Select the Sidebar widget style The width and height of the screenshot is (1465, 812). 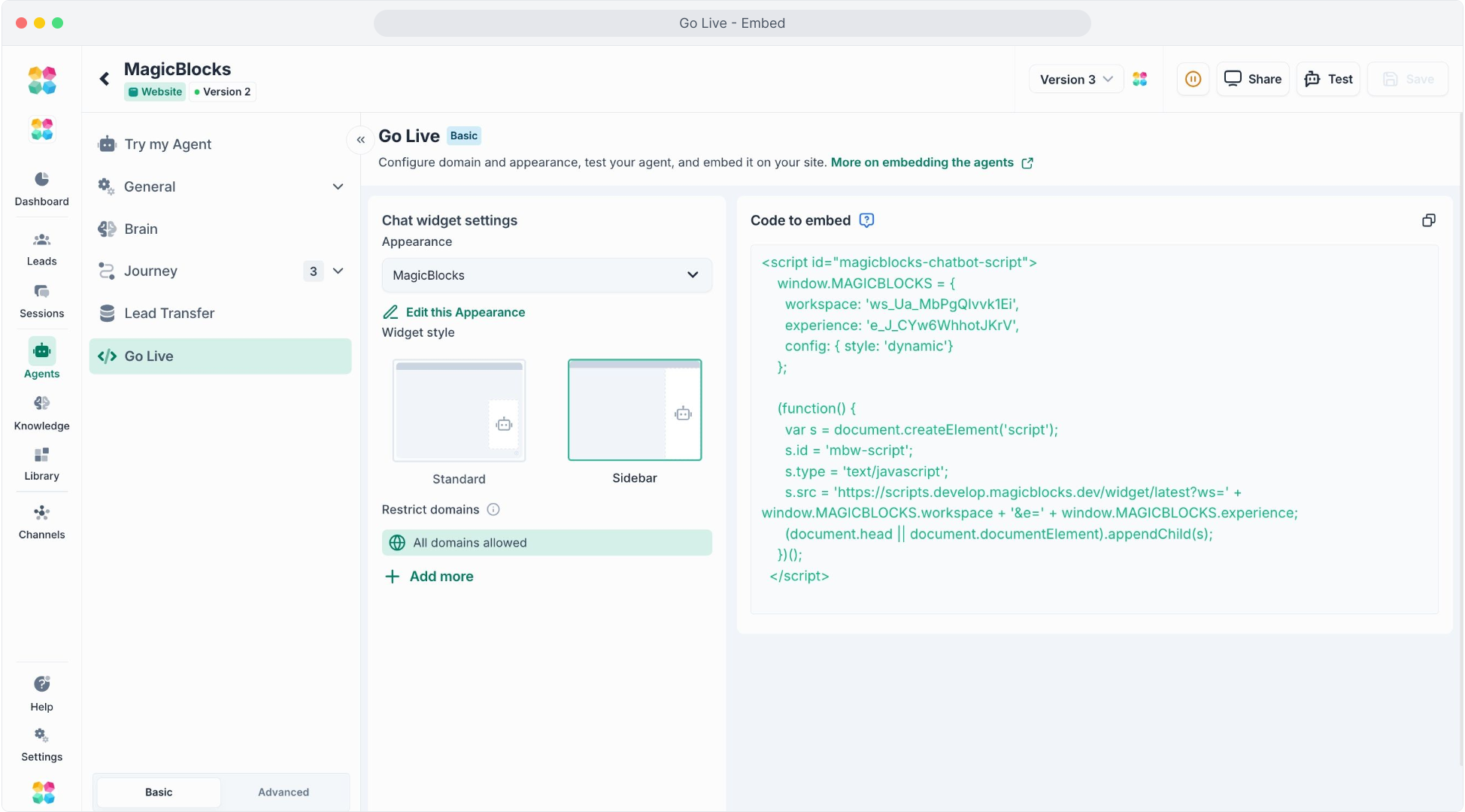pyautogui.click(x=634, y=411)
